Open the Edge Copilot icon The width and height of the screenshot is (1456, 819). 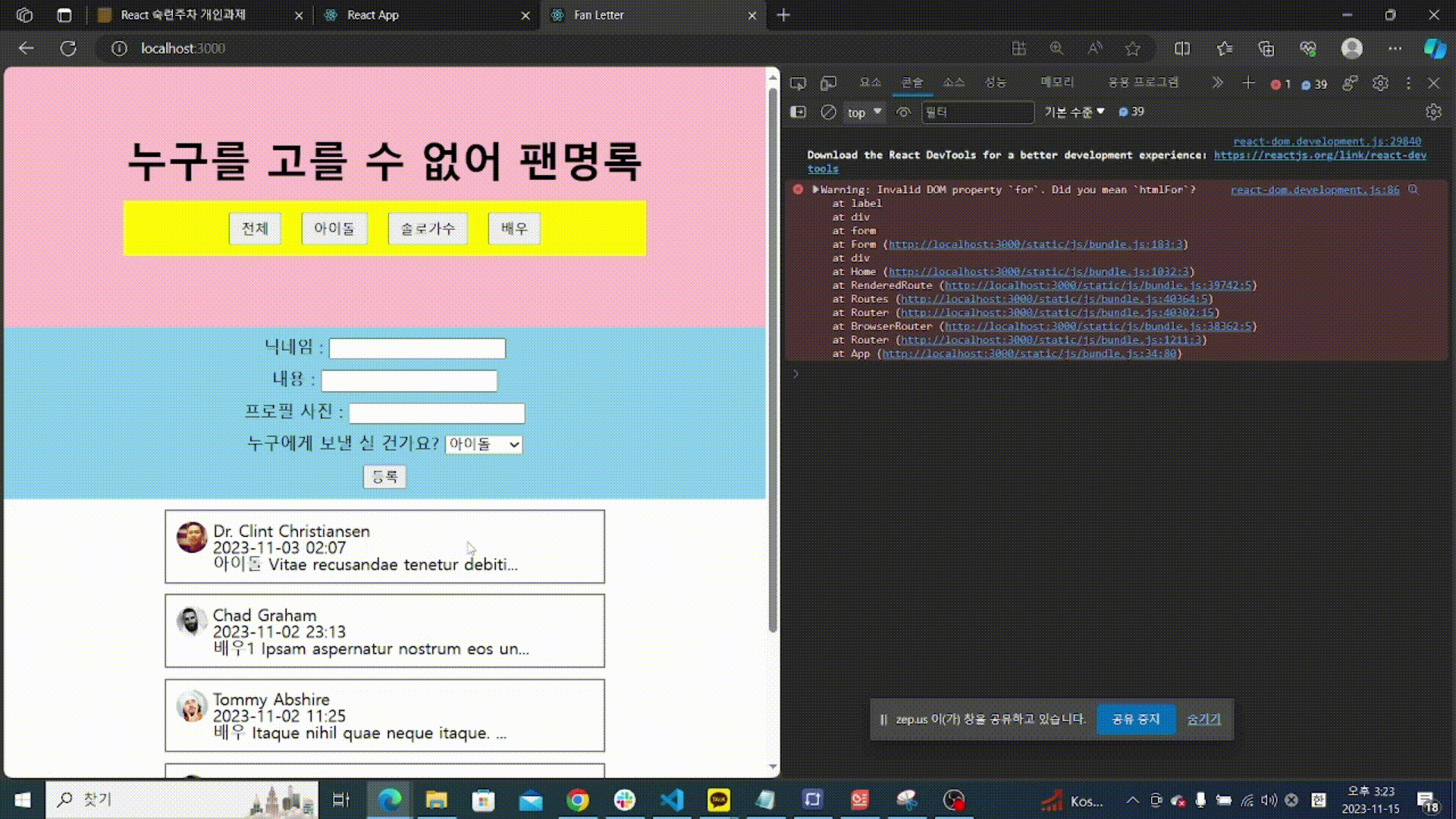pos(1434,49)
